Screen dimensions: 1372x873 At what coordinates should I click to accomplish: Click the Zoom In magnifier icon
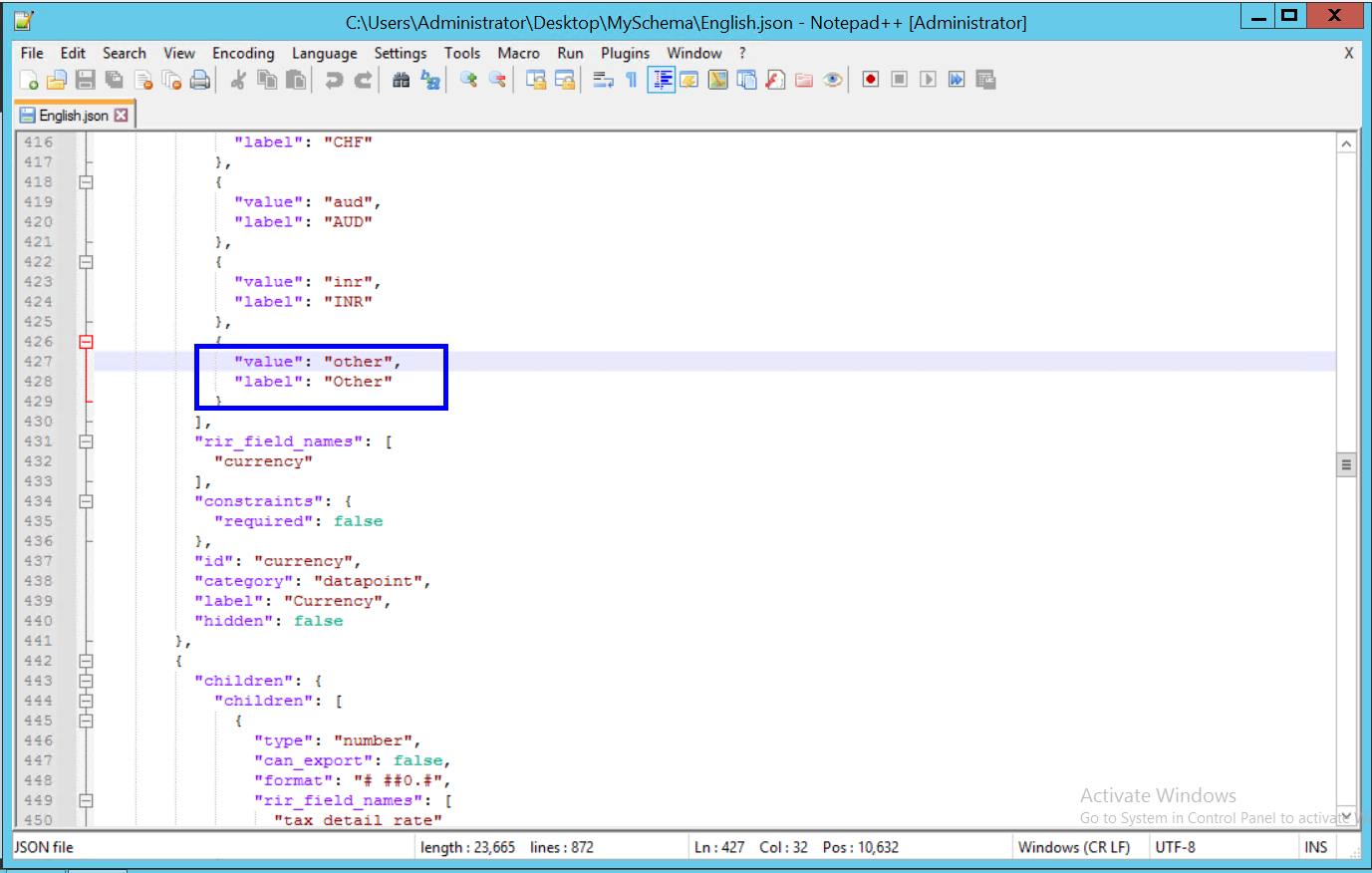pos(468,81)
